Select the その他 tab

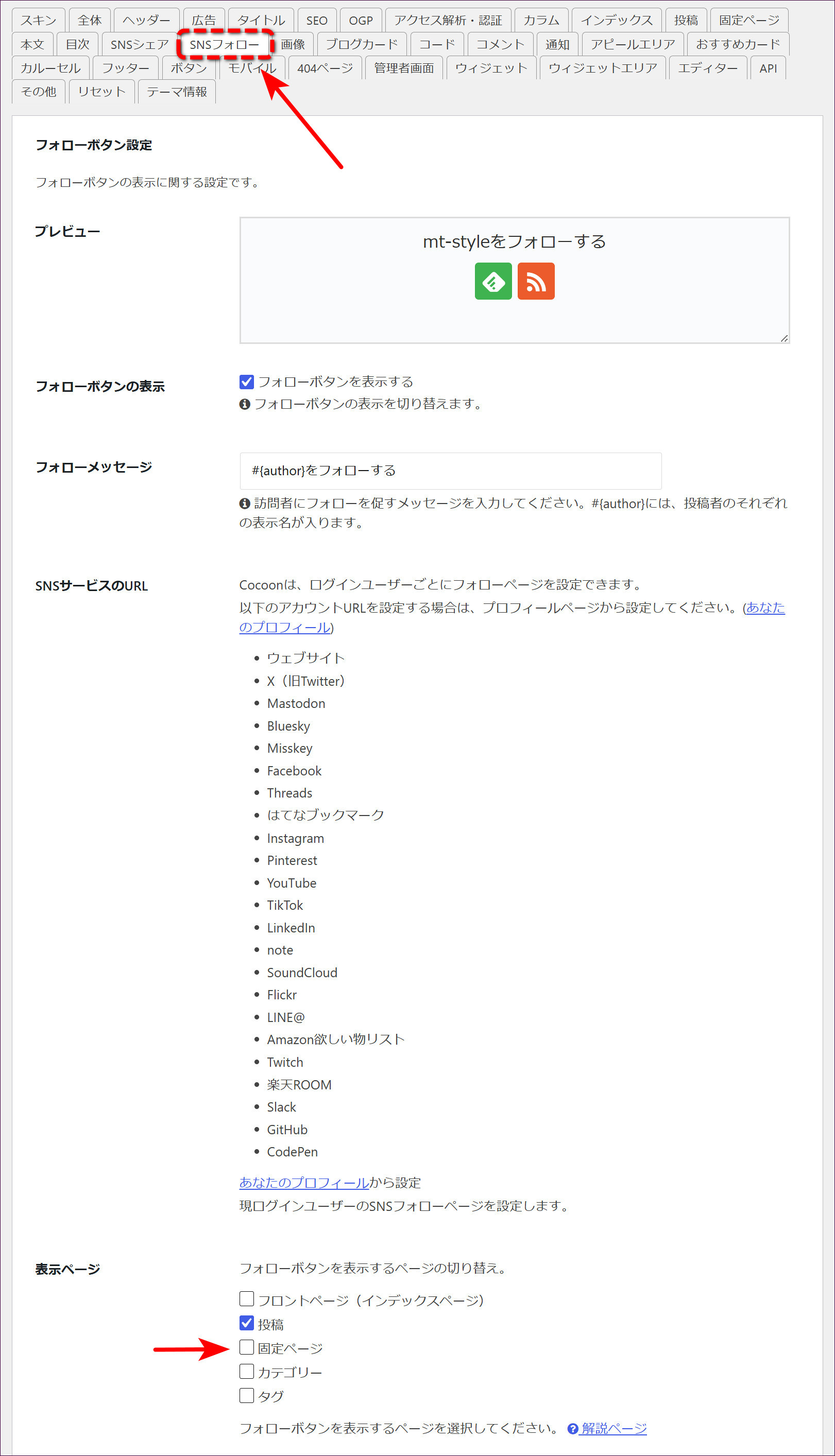pos(39,92)
